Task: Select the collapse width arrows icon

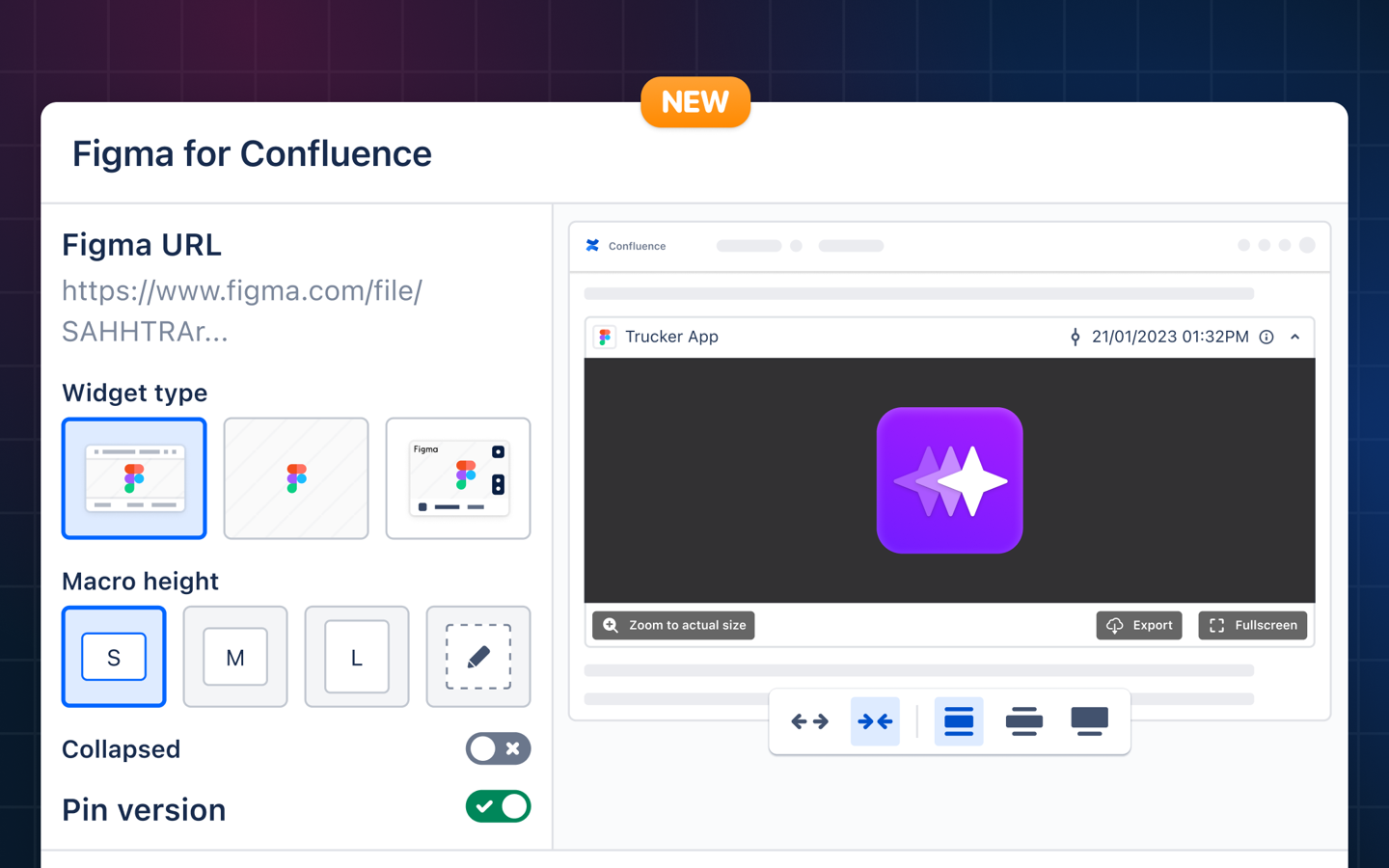Action: coord(875,721)
